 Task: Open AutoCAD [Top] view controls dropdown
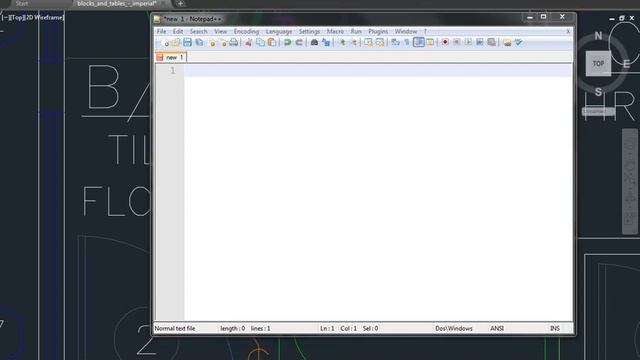pyautogui.click(x=17, y=18)
